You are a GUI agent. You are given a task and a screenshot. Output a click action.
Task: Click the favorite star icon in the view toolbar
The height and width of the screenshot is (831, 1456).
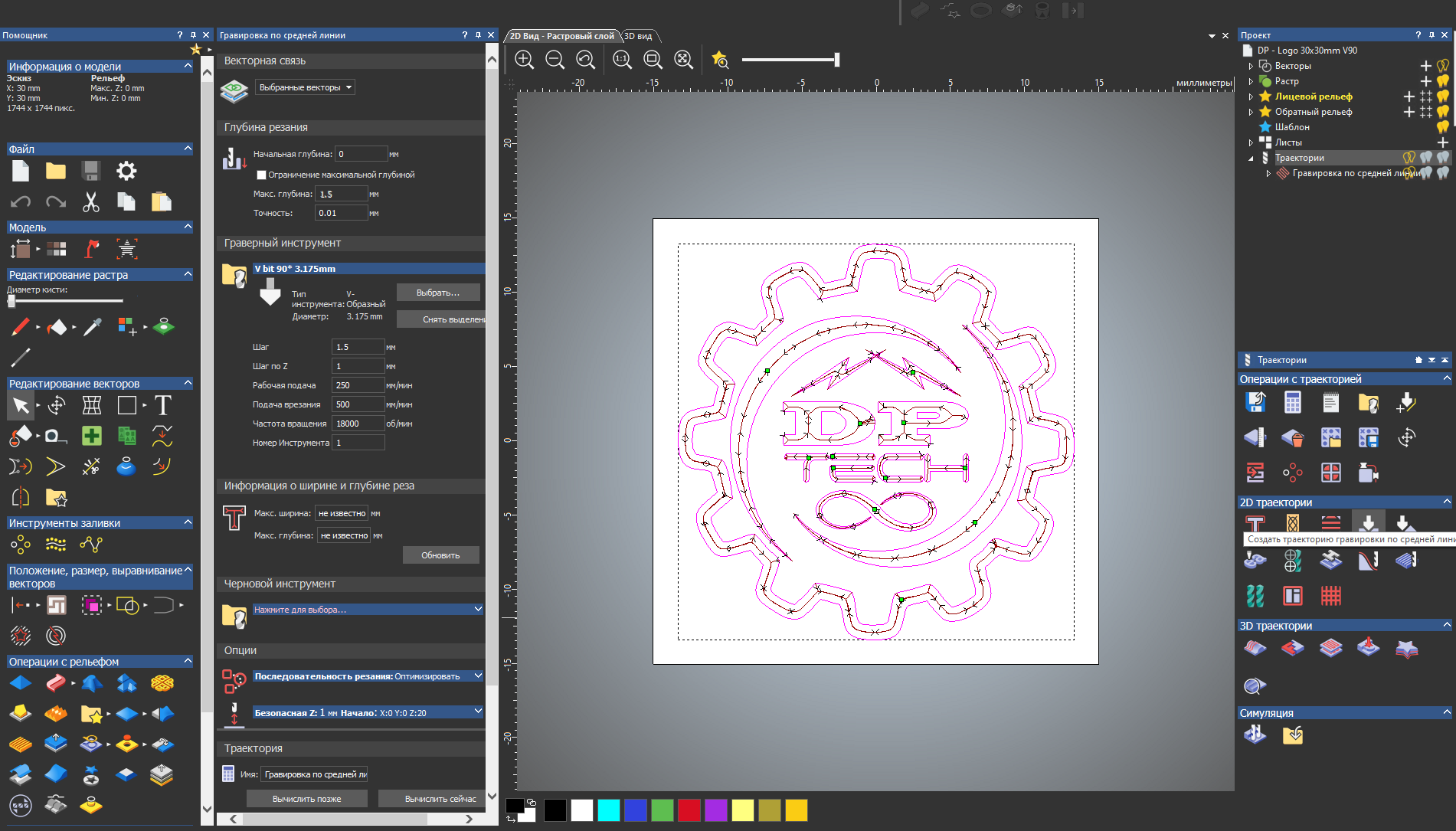click(720, 60)
